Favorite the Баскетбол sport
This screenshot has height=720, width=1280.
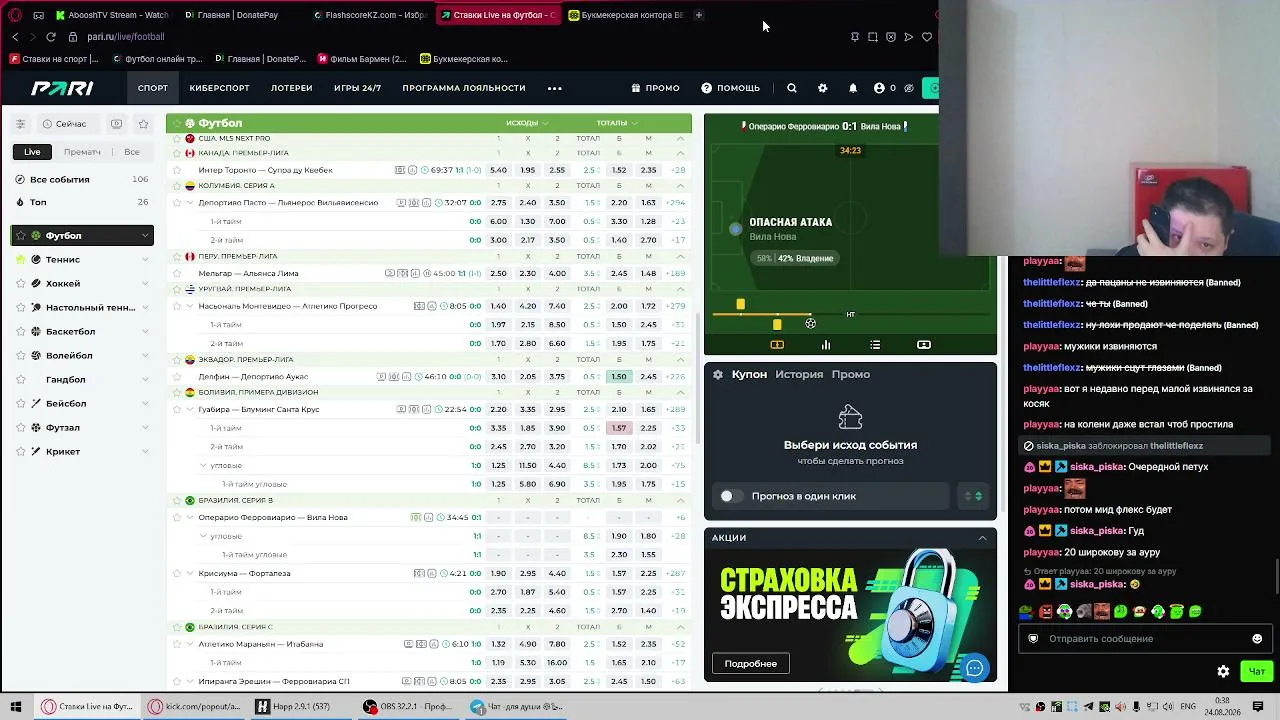pos(20,332)
